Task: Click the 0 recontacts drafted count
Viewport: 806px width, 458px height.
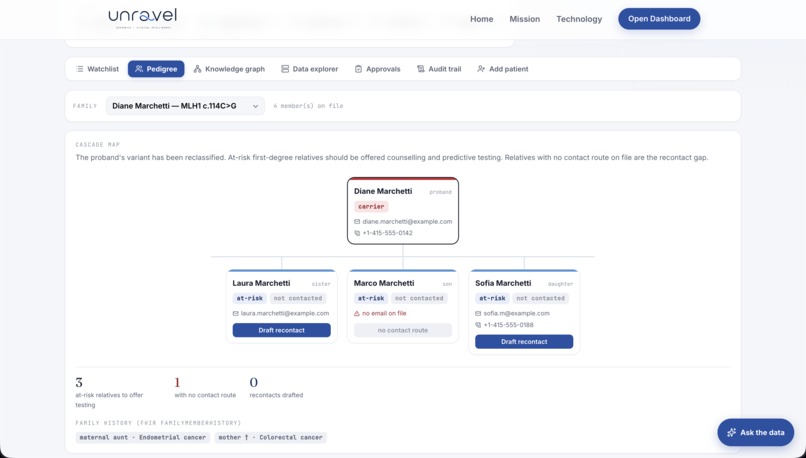Action: [253, 382]
